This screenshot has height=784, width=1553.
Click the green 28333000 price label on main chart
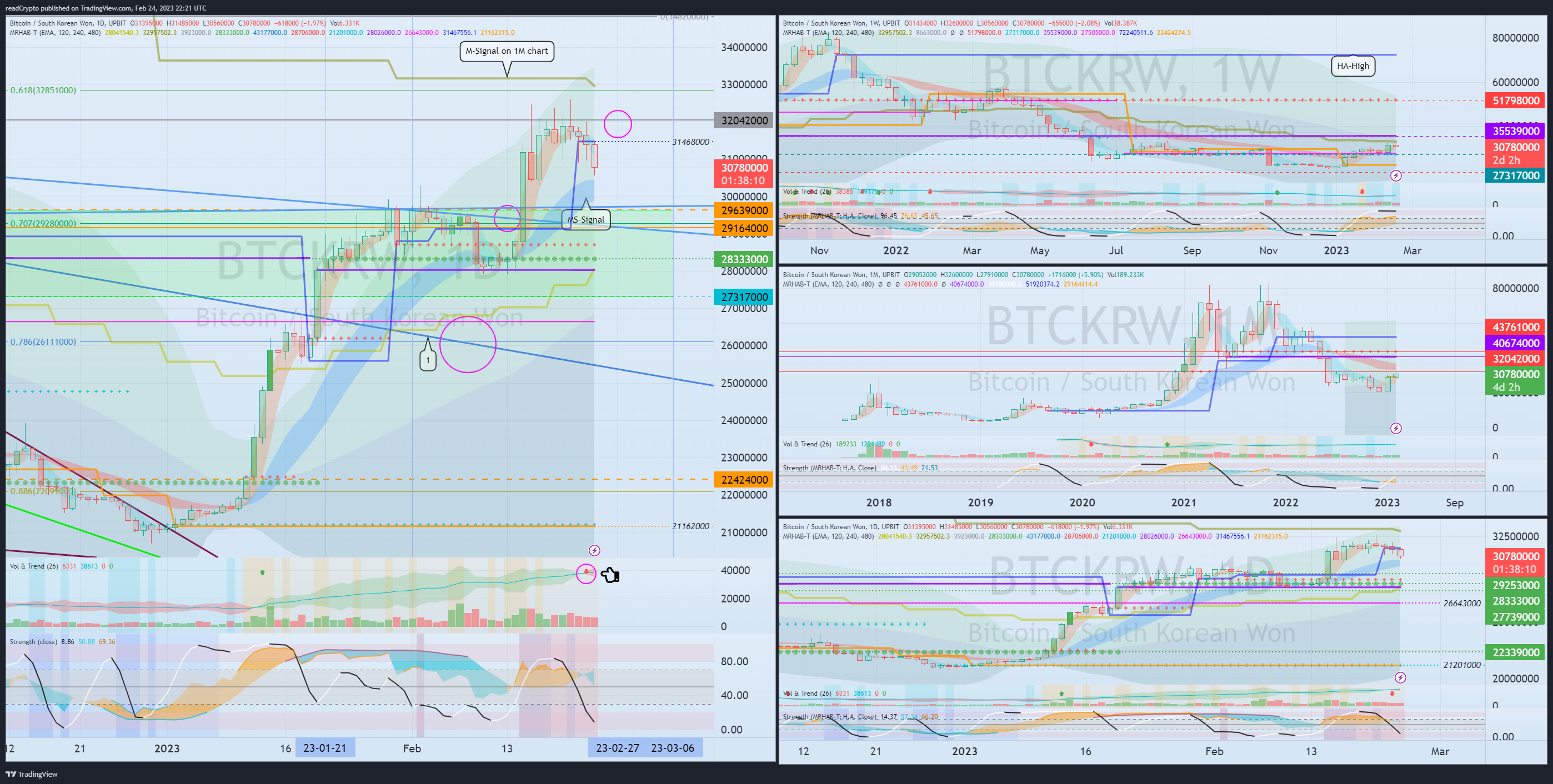point(744,259)
